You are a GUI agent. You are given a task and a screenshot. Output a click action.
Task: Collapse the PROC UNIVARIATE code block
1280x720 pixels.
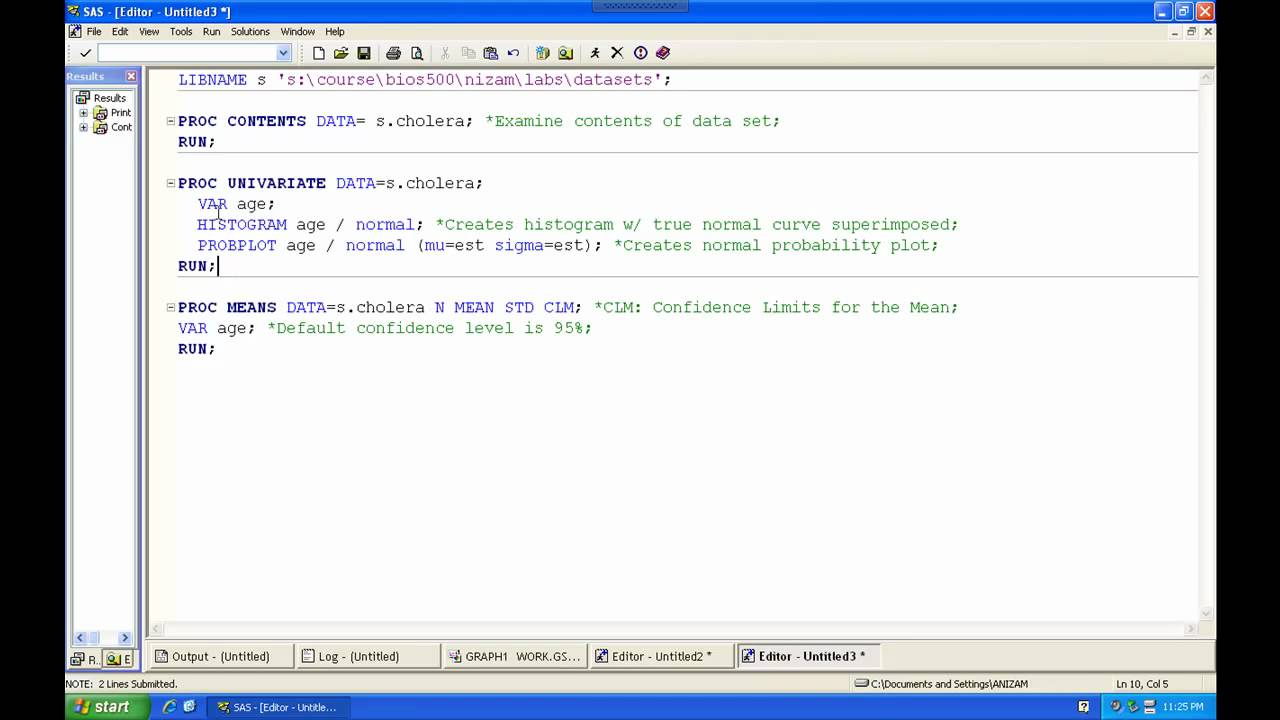(170, 183)
